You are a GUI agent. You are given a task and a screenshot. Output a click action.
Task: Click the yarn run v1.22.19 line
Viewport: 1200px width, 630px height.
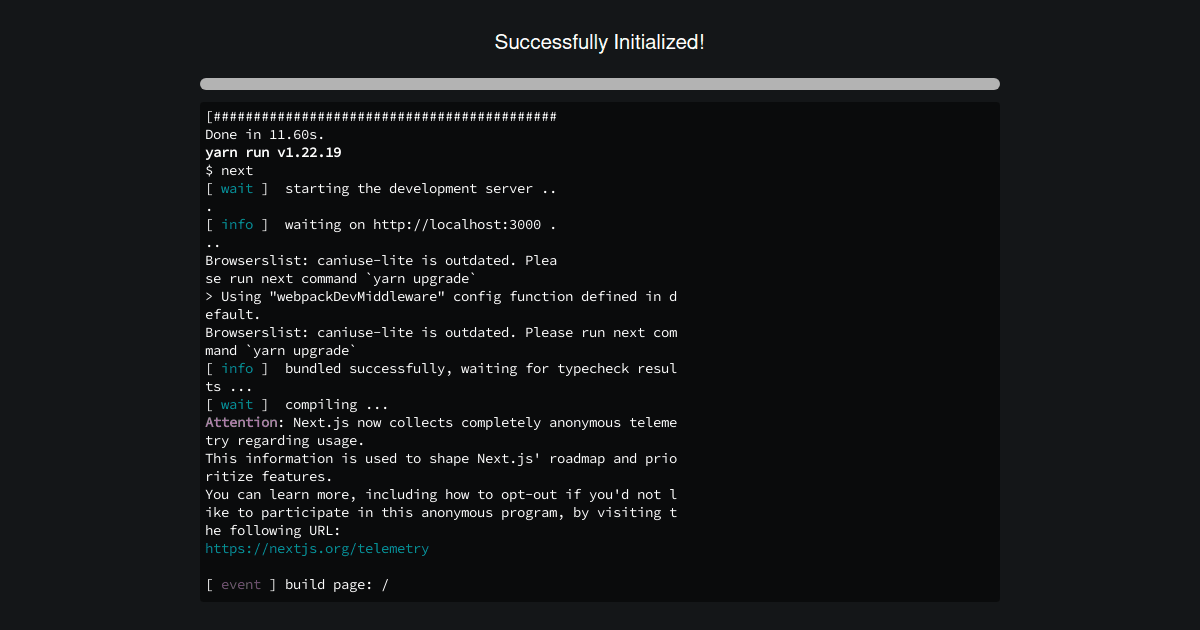pyautogui.click(x=272, y=152)
